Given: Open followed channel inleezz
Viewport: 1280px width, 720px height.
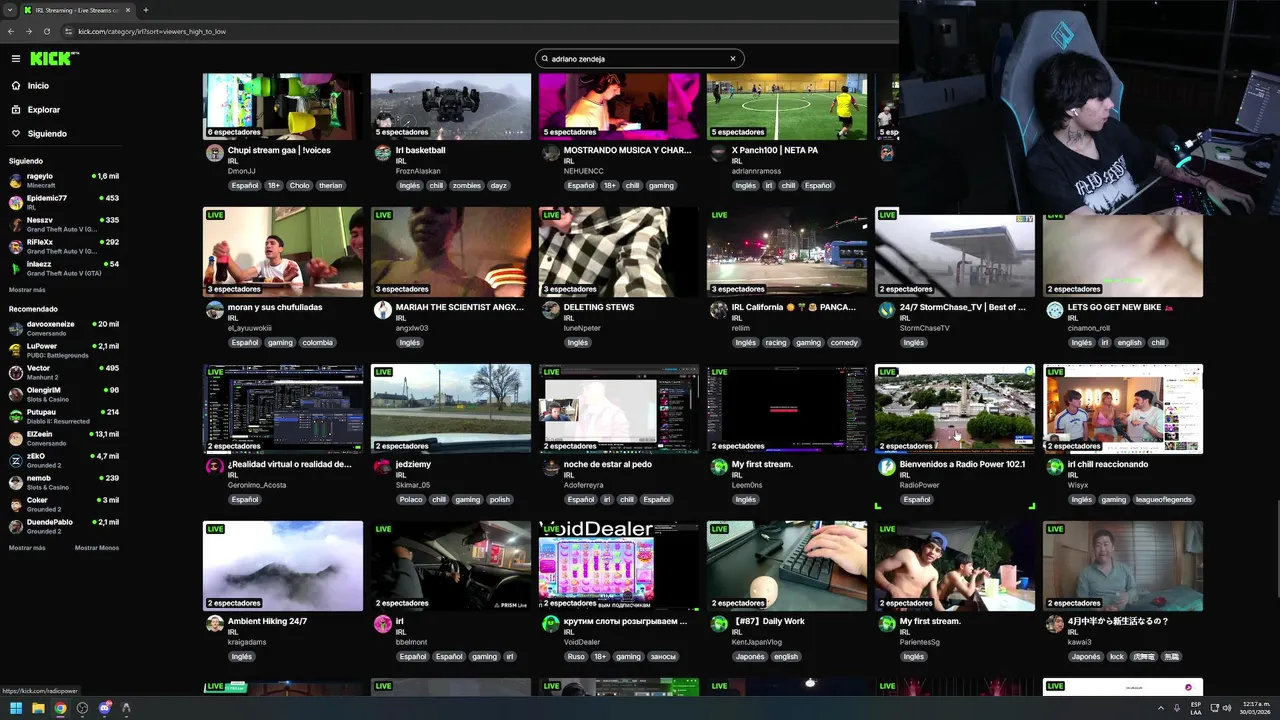Looking at the screenshot, I should 64,268.
